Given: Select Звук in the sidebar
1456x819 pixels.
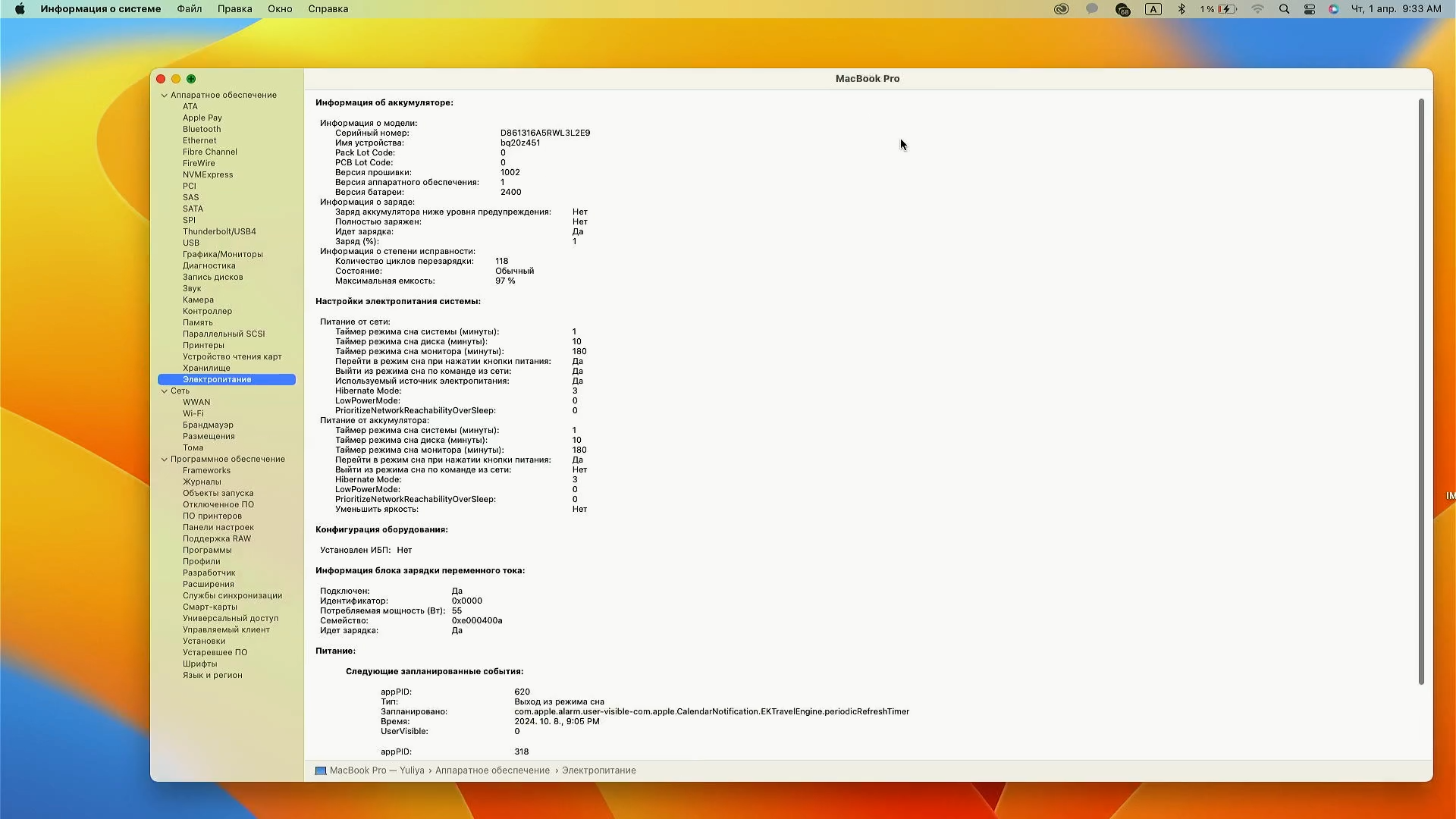Looking at the screenshot, I should click(x=192, y=288).
